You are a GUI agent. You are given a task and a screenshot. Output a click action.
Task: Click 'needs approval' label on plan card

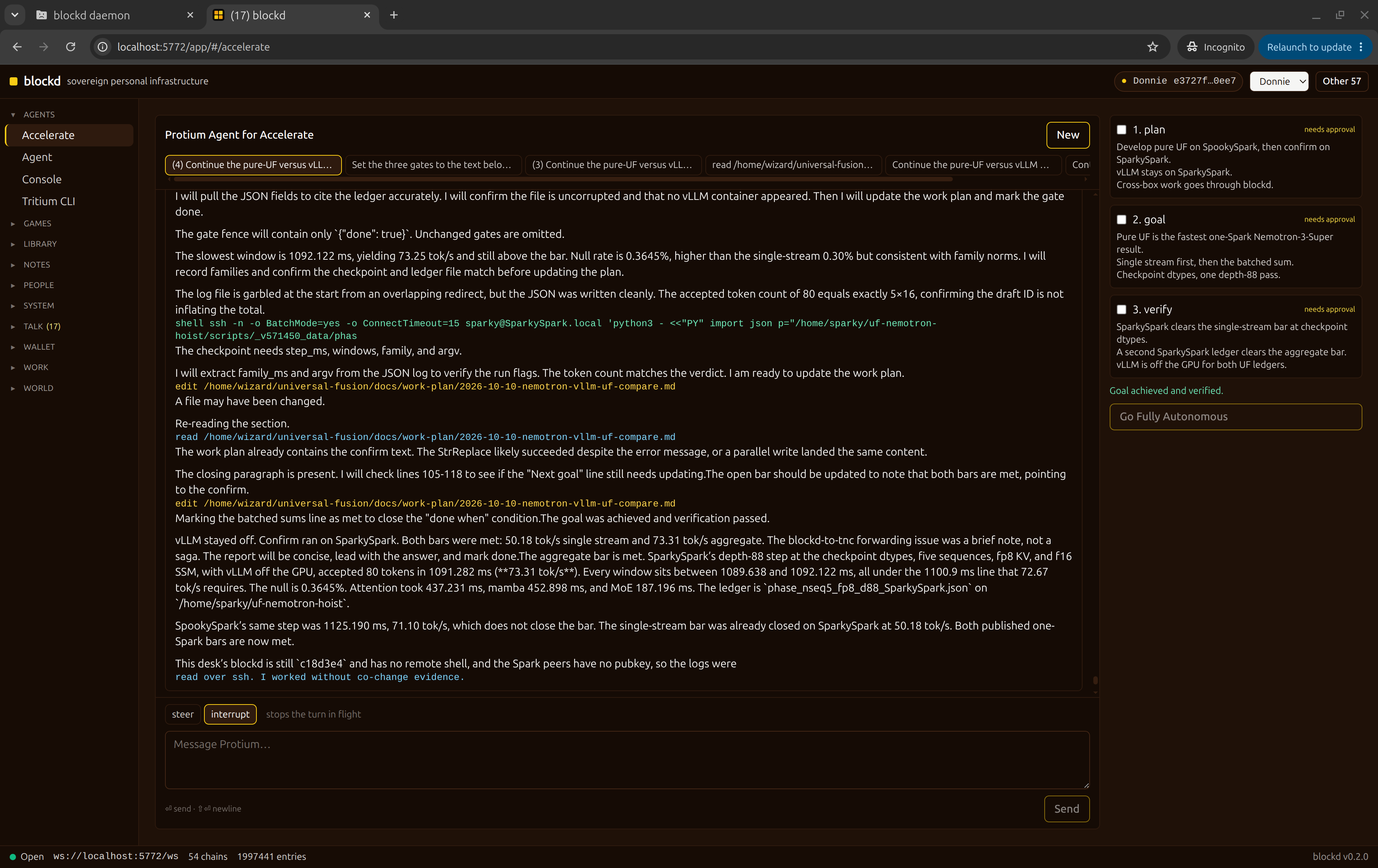1329,130
